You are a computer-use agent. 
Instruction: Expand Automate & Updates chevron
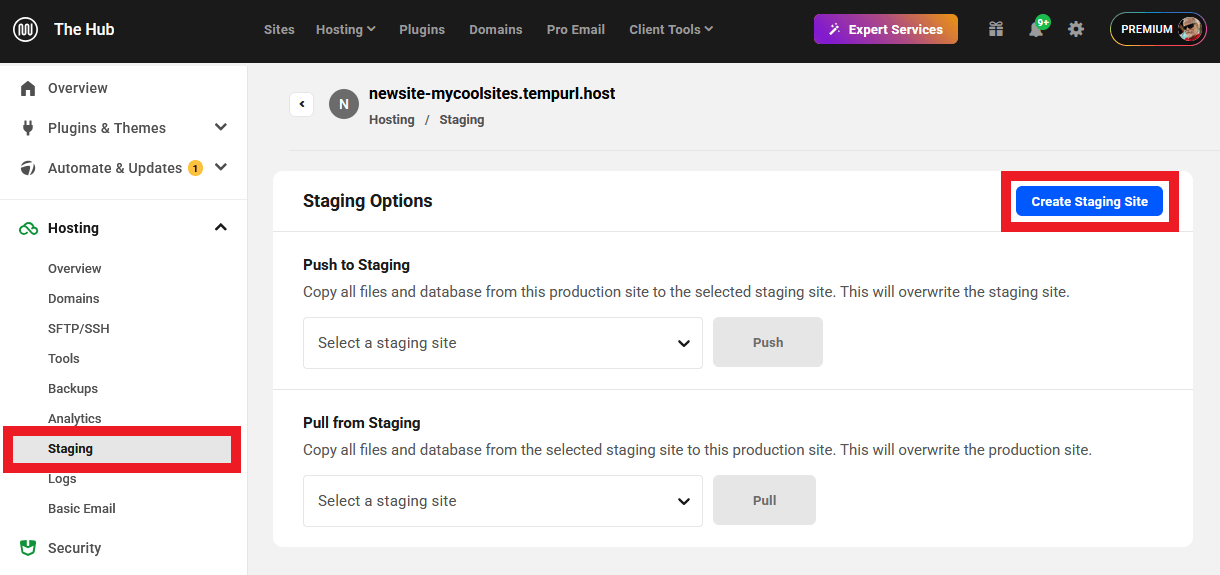pyautogui.click(x=221, y=167)
